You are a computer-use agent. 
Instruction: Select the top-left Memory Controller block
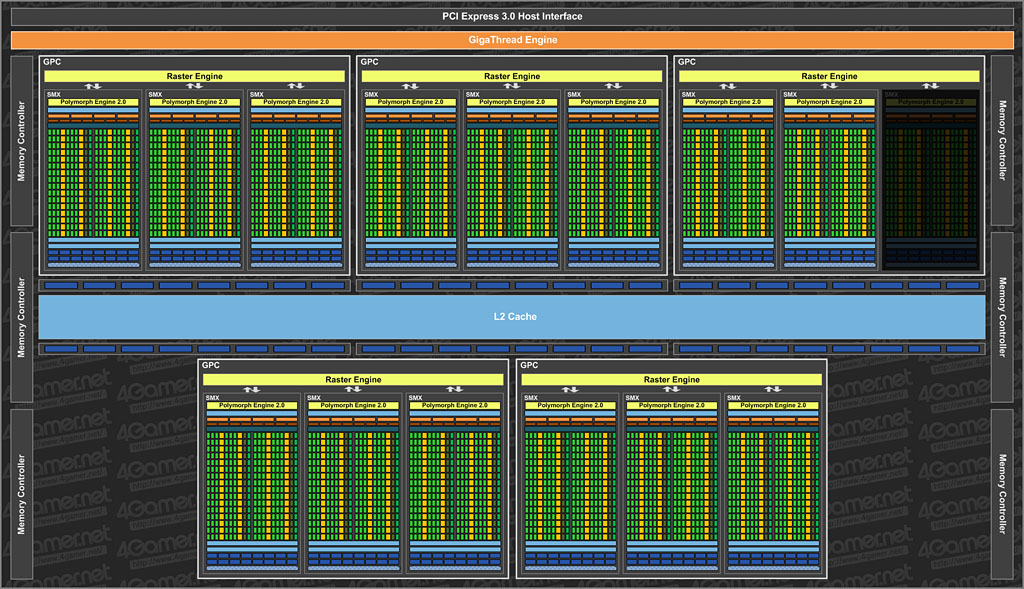click(21, 141)
